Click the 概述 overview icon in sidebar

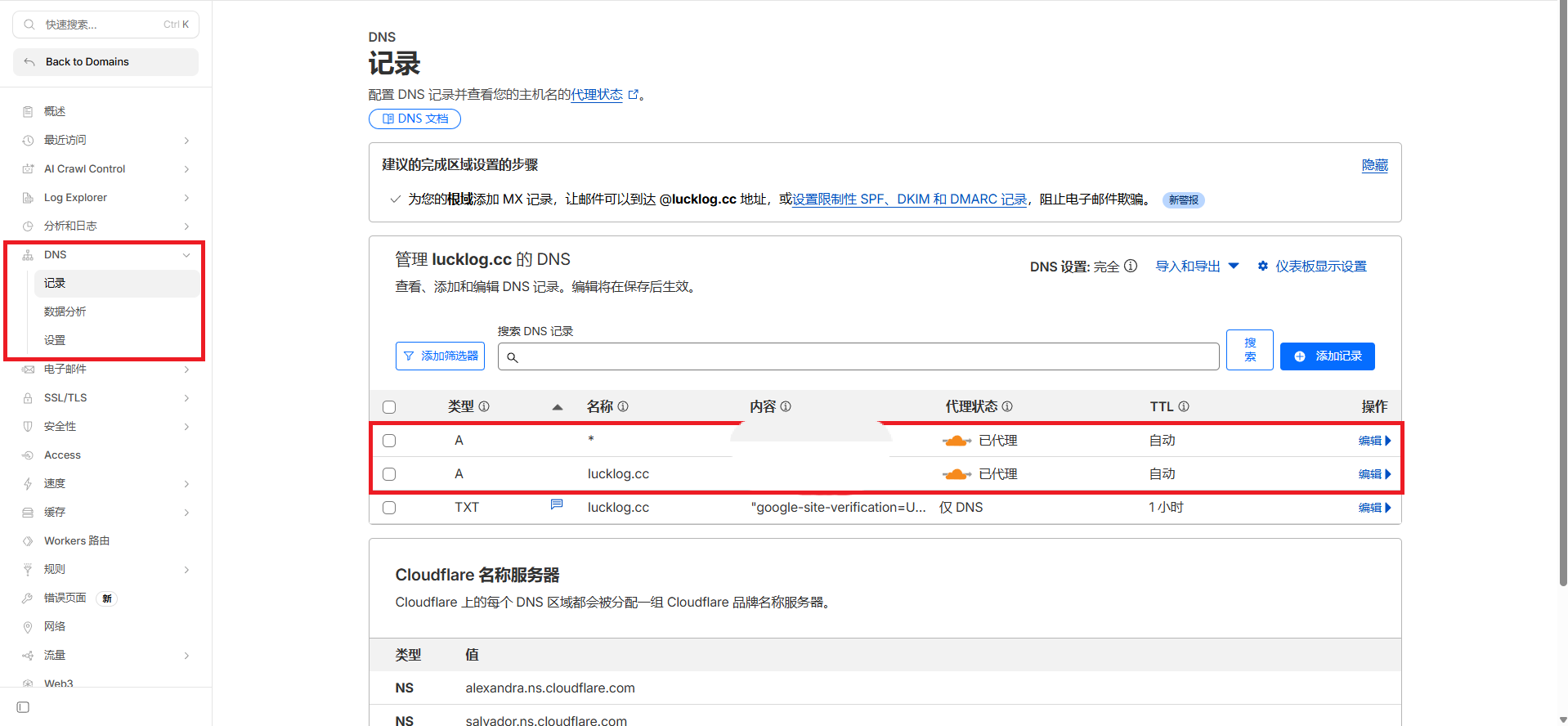click(28, 111)
